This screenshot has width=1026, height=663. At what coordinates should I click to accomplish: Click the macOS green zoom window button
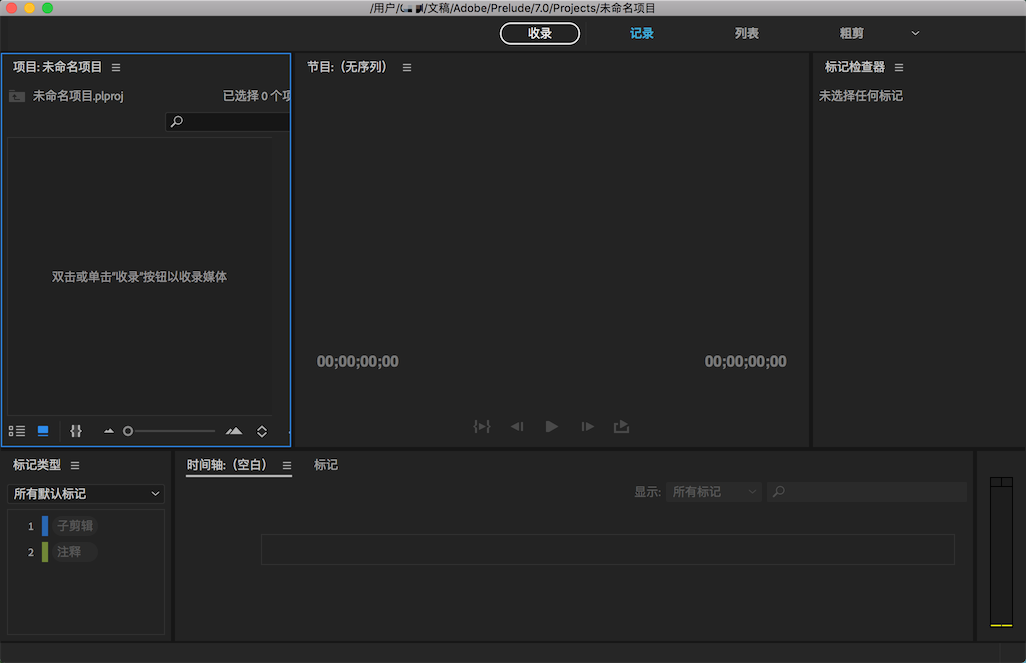[x=47, y=8]
